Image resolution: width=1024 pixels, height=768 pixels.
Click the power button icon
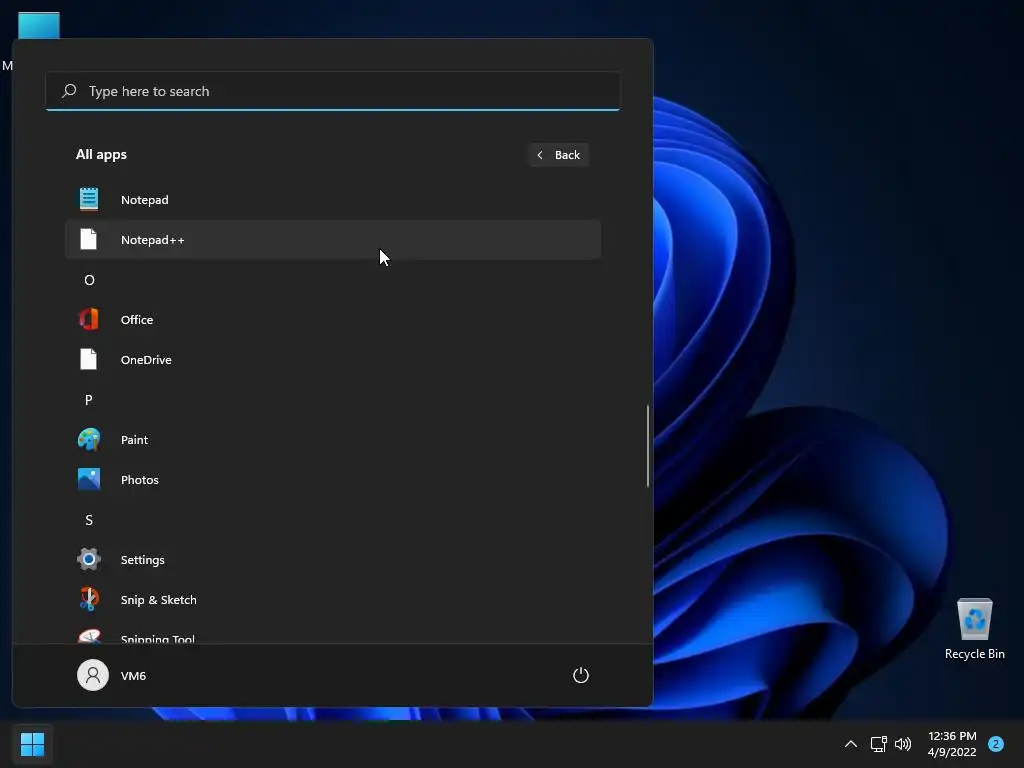pos(581,675)
